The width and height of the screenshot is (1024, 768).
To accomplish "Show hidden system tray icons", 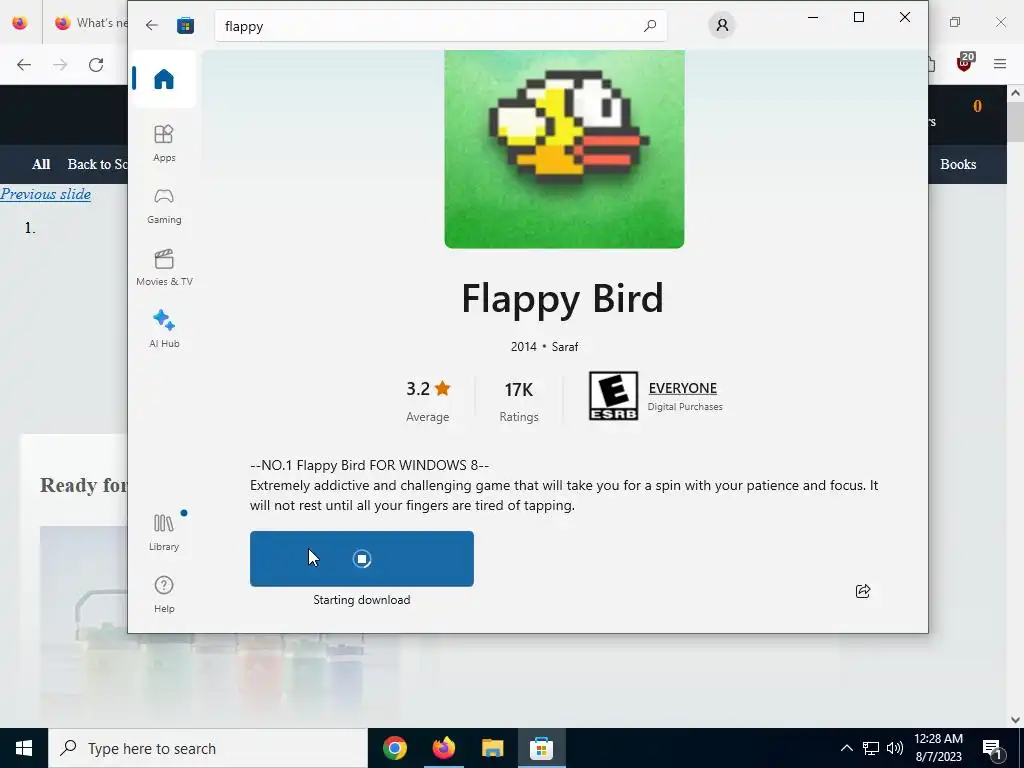I will coord(846,748).
